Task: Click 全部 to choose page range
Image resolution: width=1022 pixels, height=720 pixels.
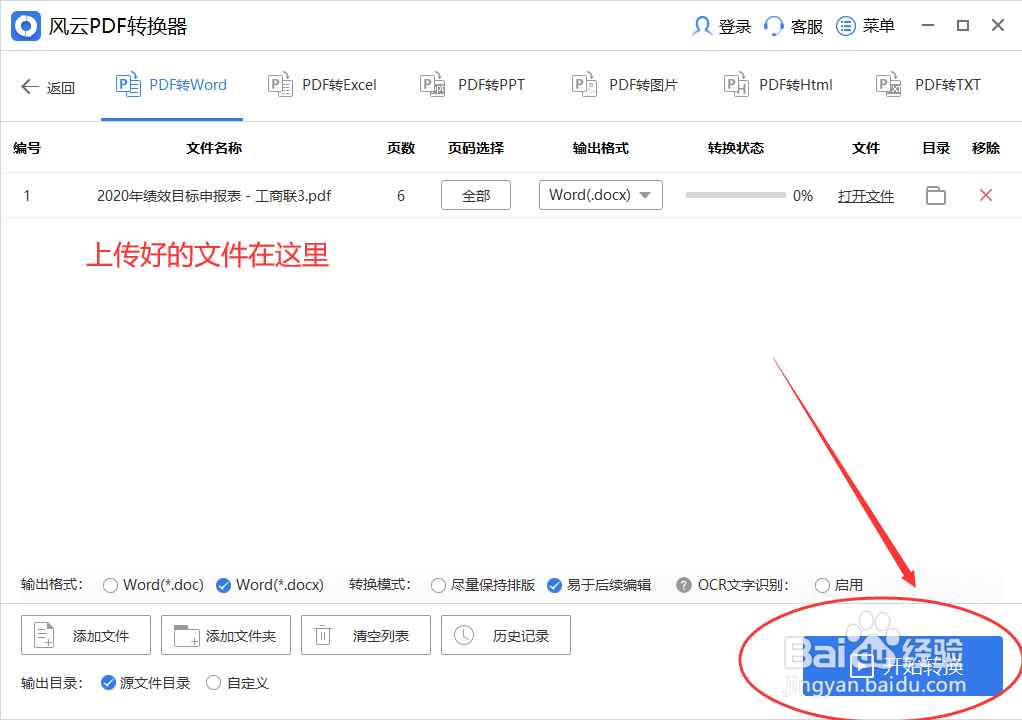Action: tap(475, 195)
